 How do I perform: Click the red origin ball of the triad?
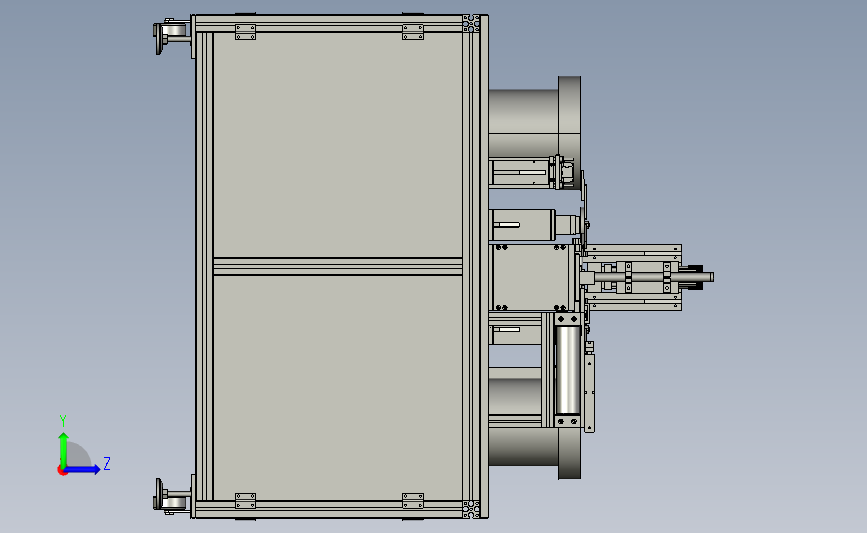(x=62, y=471)
